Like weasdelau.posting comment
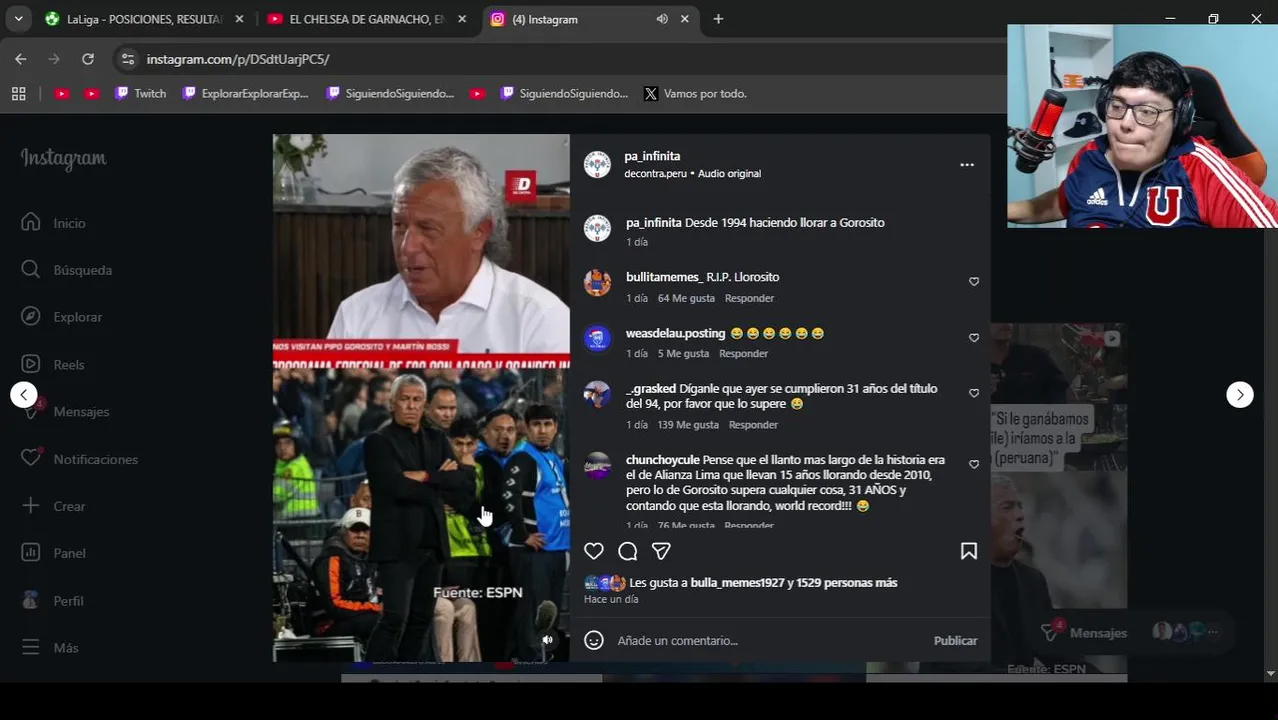Viewport: 1278px width, 720px height. [x=974, y=338]
